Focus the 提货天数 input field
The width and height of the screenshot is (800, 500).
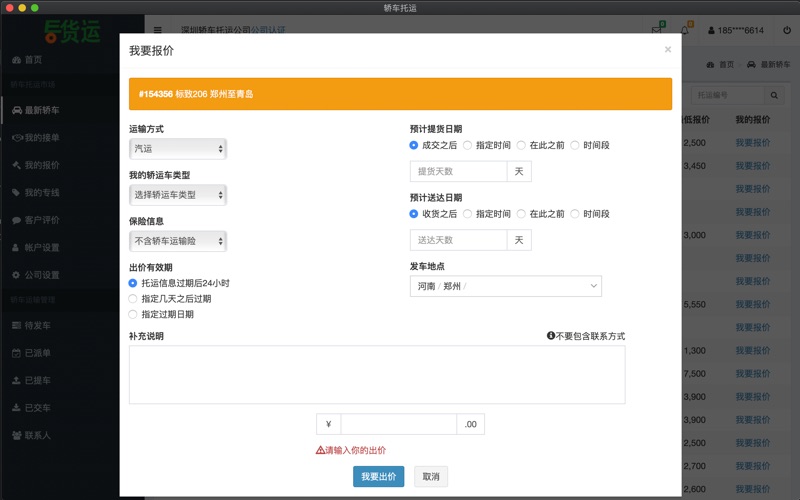click(458, 171)
